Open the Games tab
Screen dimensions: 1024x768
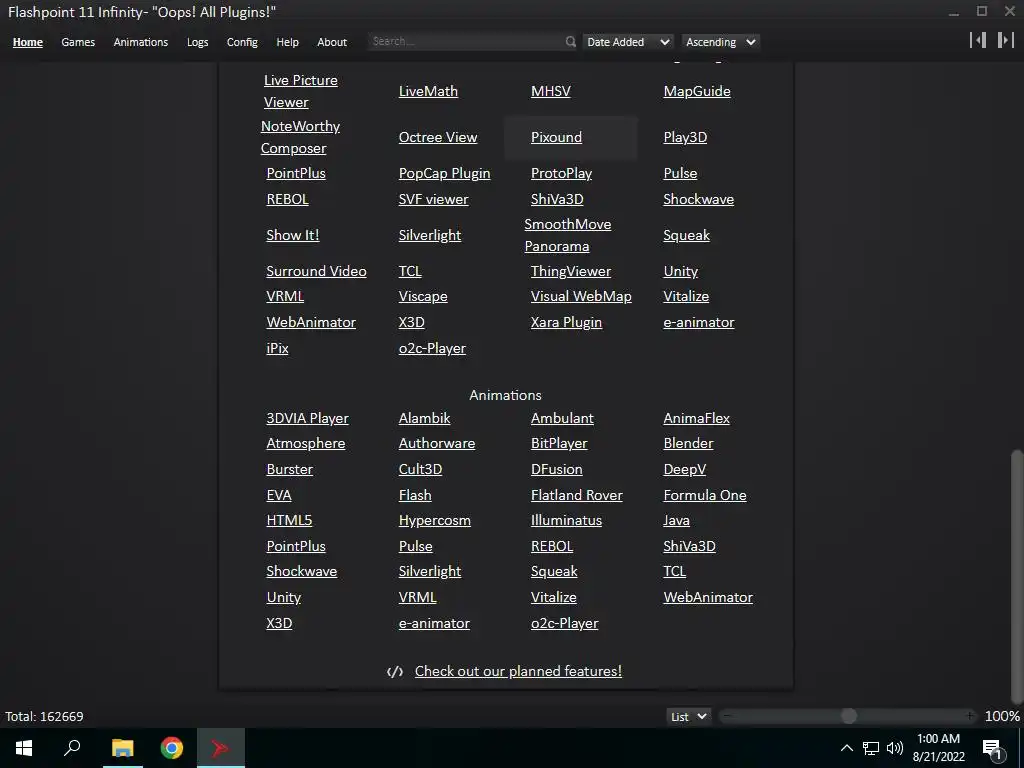click(78, 42)
